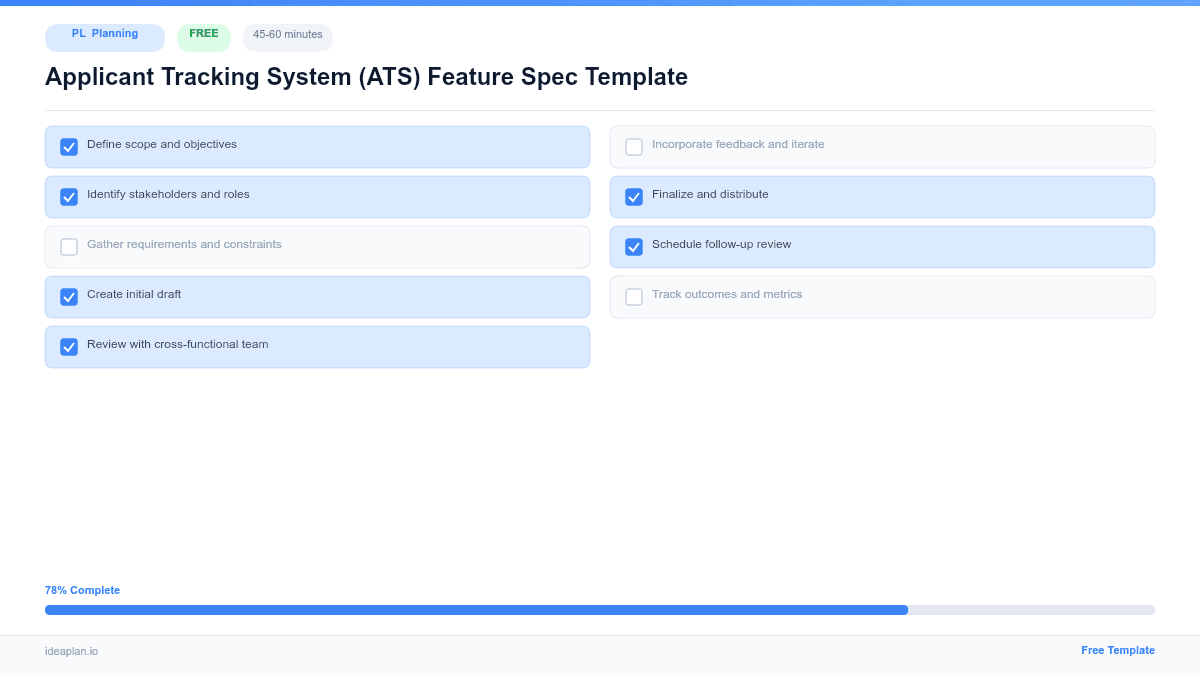This screenshot has width=1200, height=675.
Task: Uncheck the Define scope and objectives checkbox
Action: coord(69,146)
